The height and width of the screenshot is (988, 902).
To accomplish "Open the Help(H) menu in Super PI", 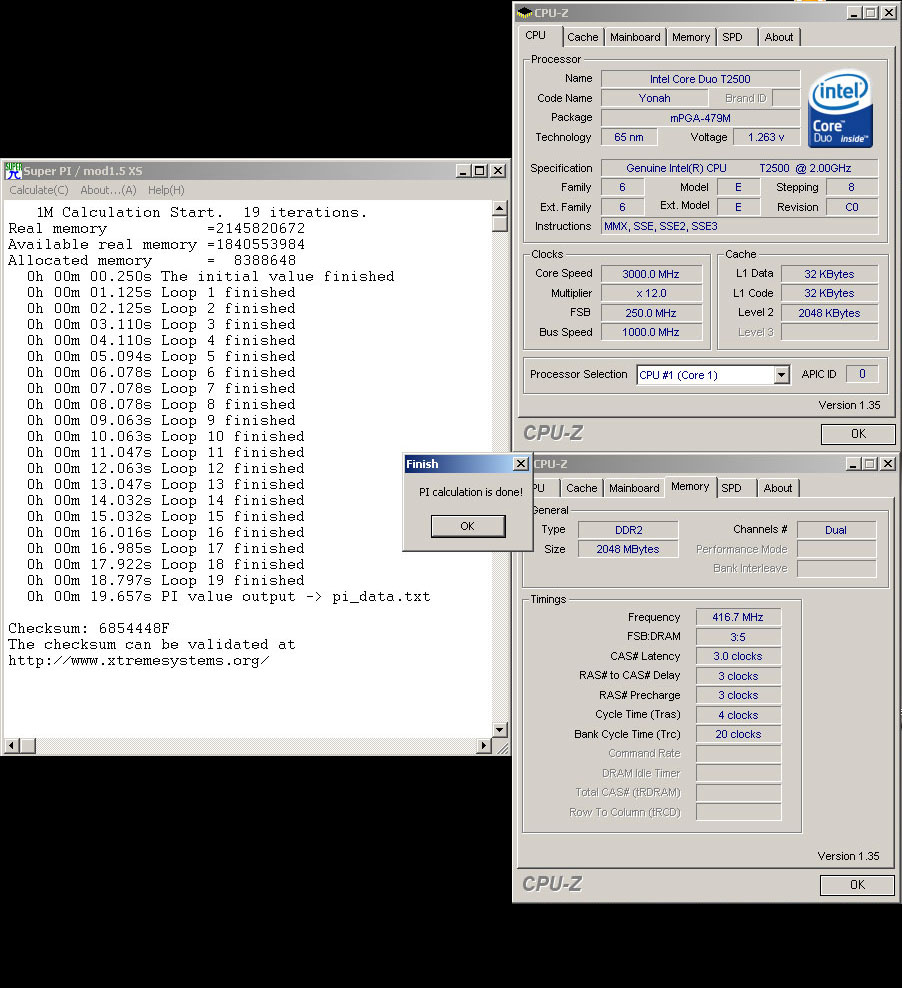I will (x=166, y=190).
